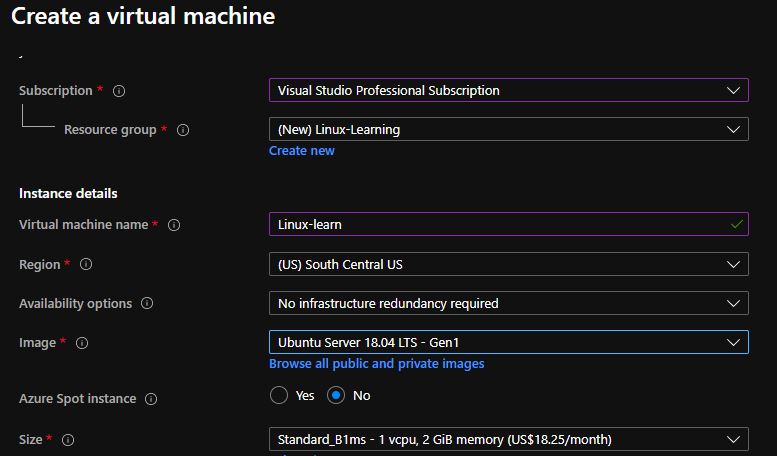Open the Image dropdown showing Ubuntu Server 18.04
The width and height of the screenshot is (777, 456).
coord(508,342)
